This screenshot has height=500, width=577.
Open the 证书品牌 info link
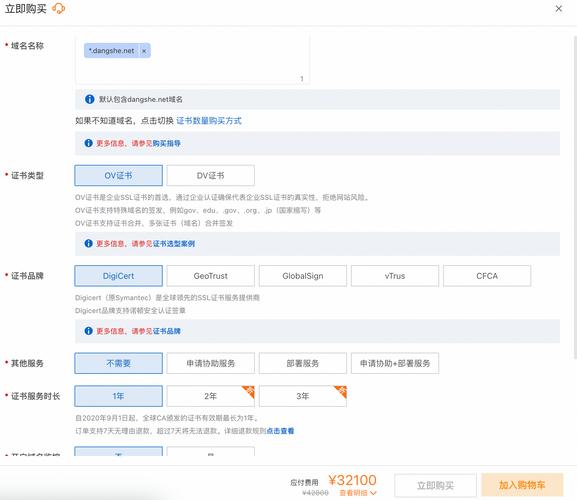167,331
